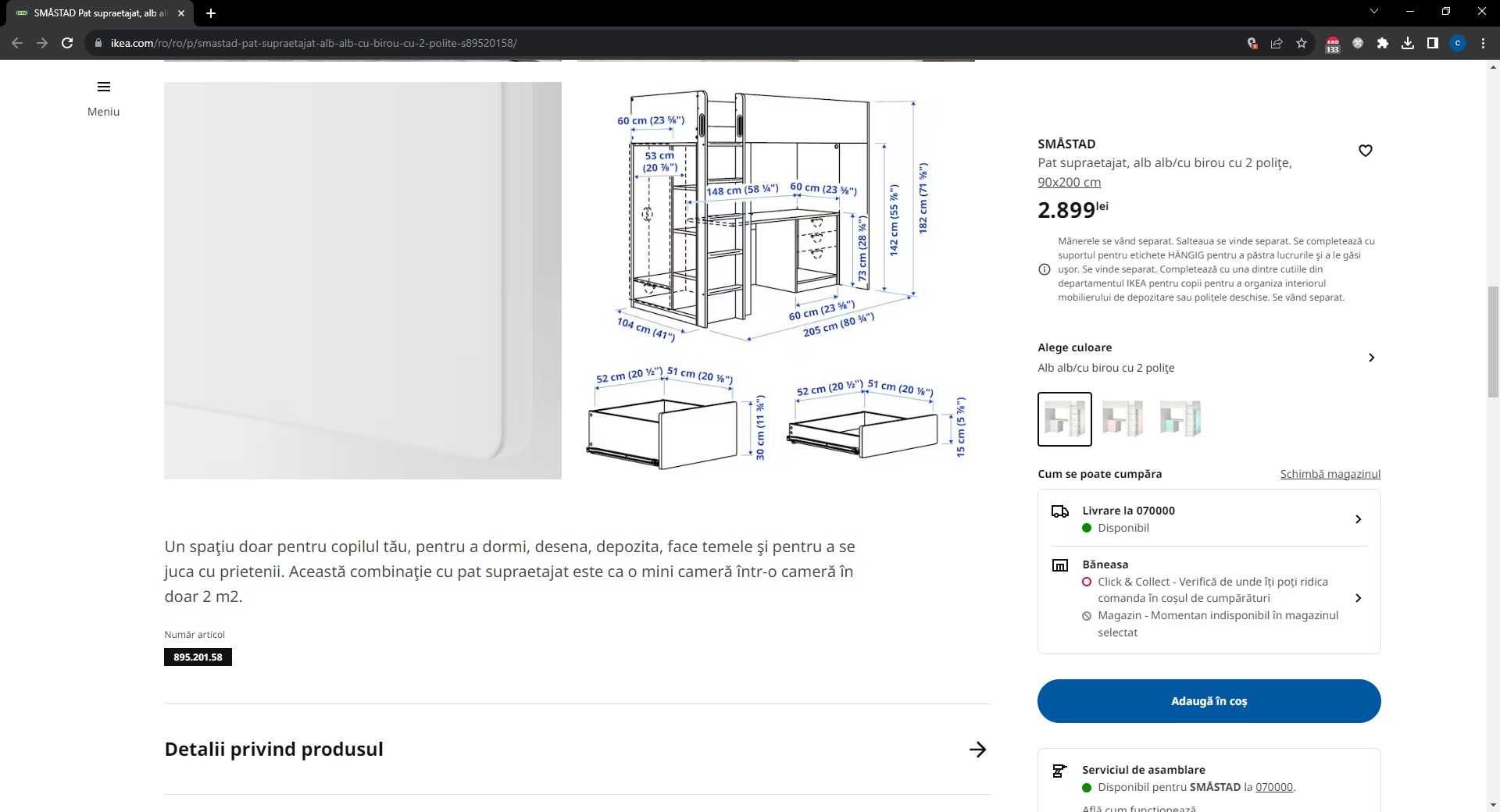Open the Chrome profile avatar
1500x812 pixels.
1458,43
